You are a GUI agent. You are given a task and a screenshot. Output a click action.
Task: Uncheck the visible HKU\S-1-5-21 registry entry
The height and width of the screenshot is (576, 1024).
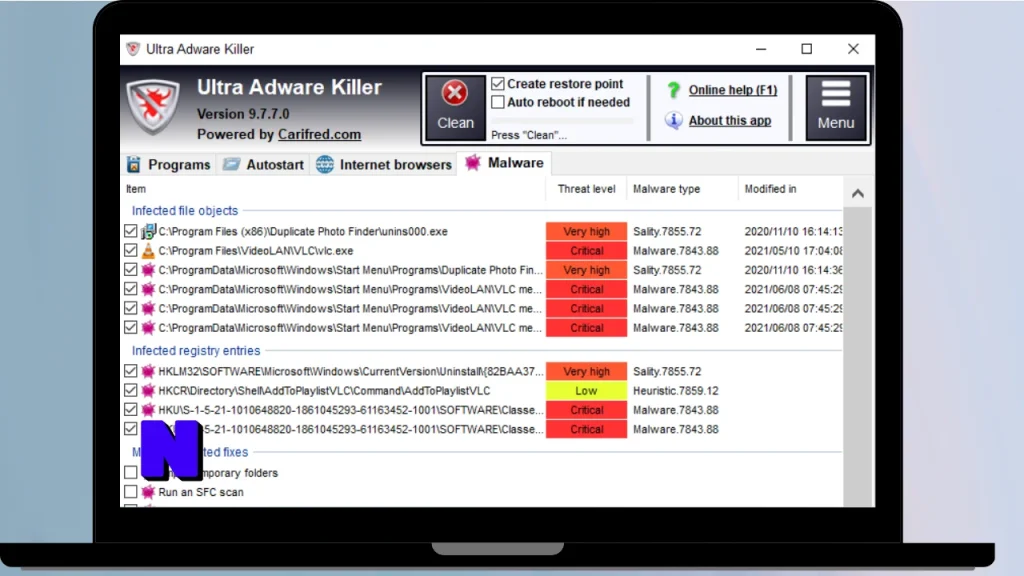coord(131,410)
